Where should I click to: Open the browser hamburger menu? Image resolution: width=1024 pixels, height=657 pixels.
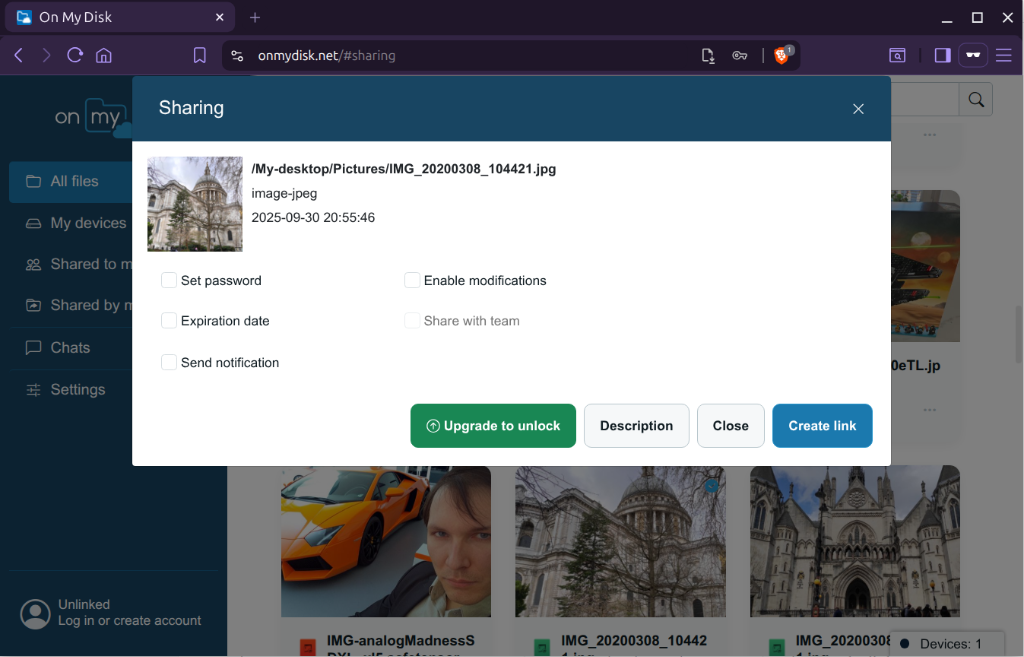coord(1004,56)
